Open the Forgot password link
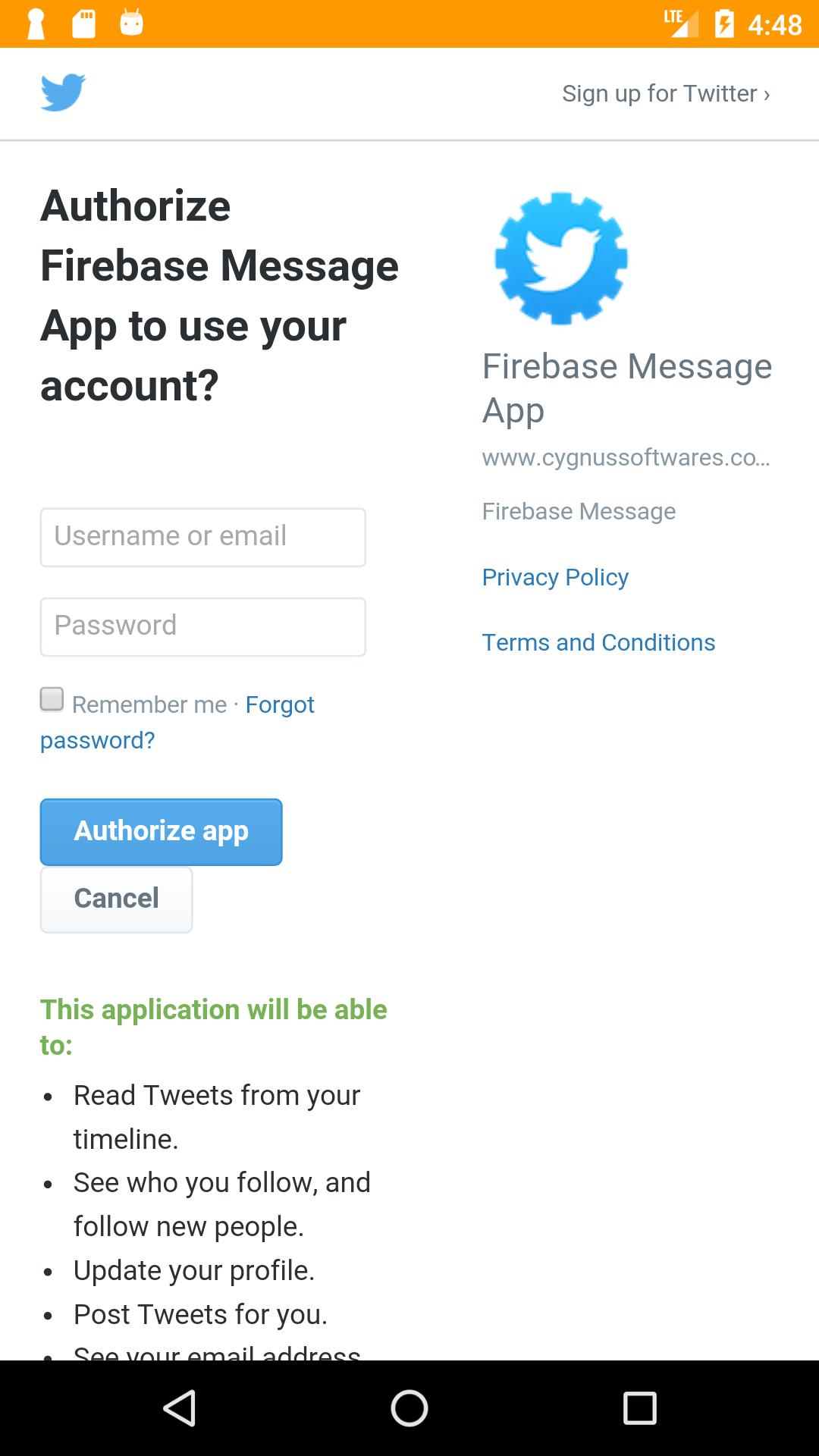The height and width of the screenshot is (1456, 819). 280,705
